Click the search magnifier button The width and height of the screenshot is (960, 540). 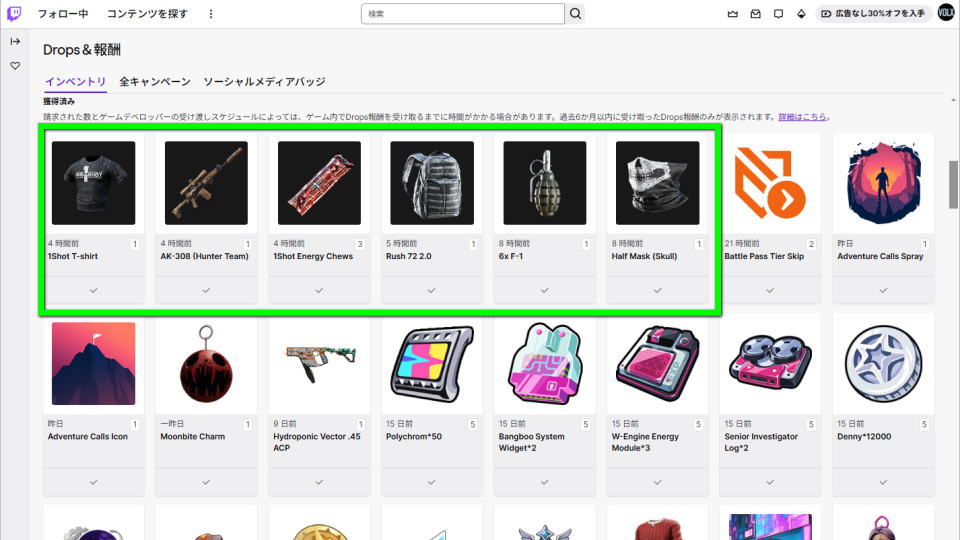click(x=576, y=13)
